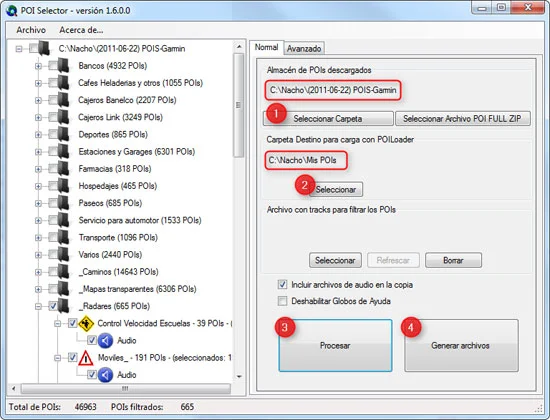Click the tree's horizontal scrollbar thumb
Viewport: 550px width, 420px height.
(x=126, y=388)
